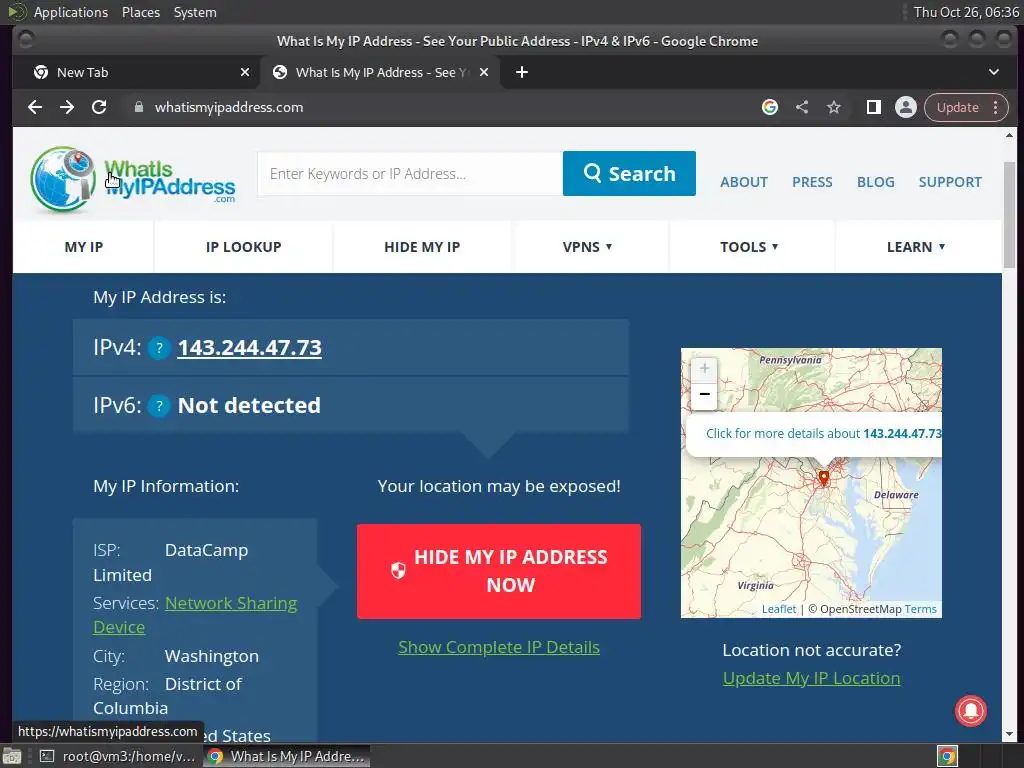Zoom in on the map
Image resolution: width=1024 pixels, height=768 pixels.
coord(704,369)
